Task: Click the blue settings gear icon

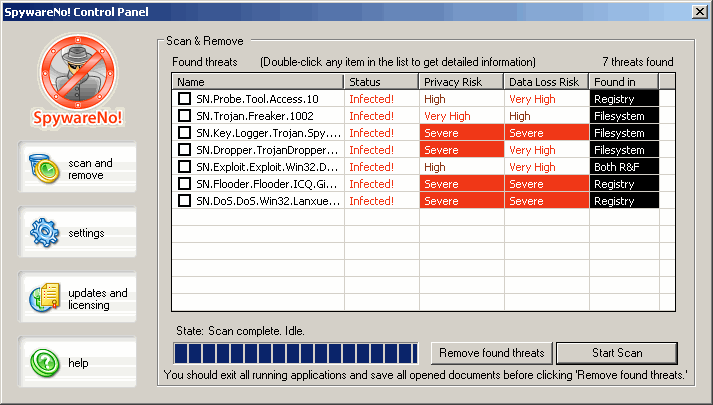Action: point(44,232)
